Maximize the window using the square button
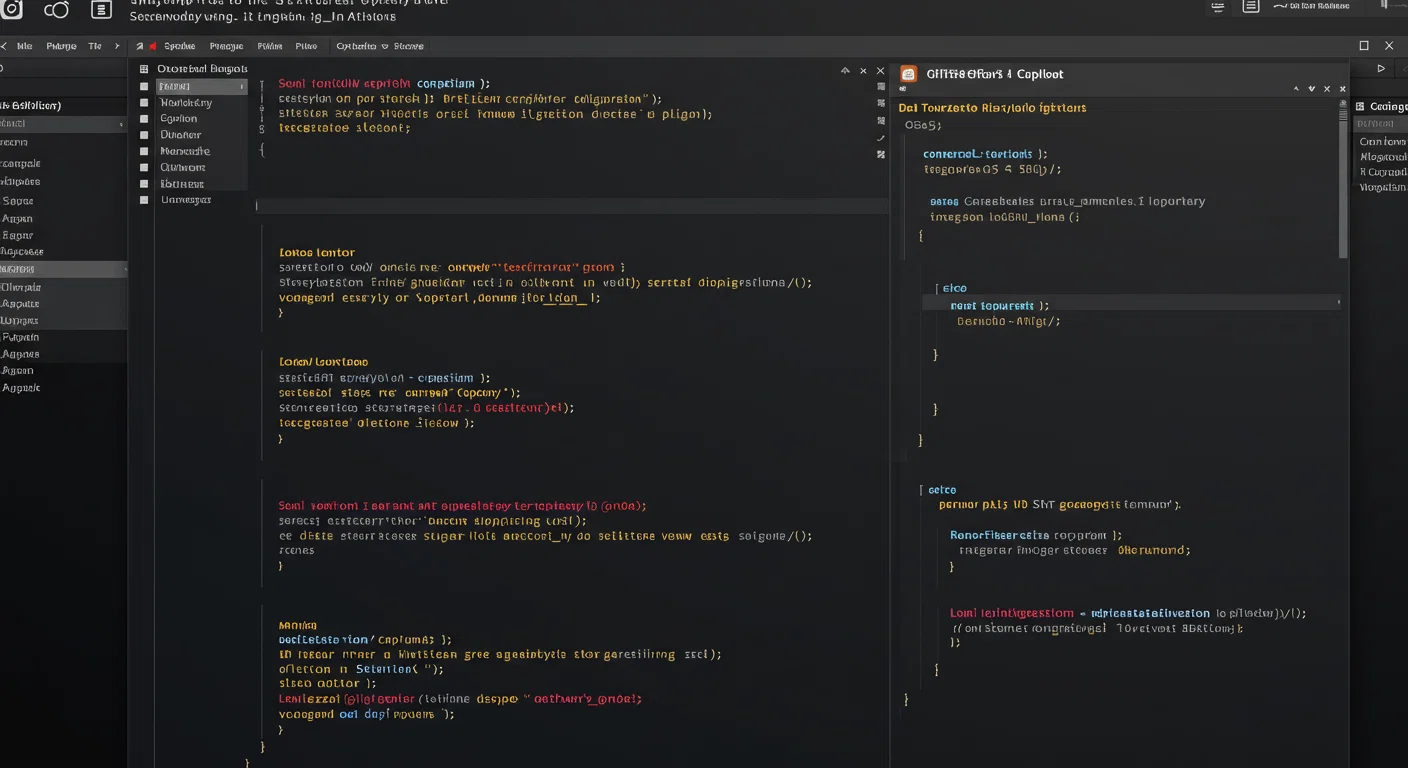The height and width of the screenshot is (768, 1408). (1364, 46)
